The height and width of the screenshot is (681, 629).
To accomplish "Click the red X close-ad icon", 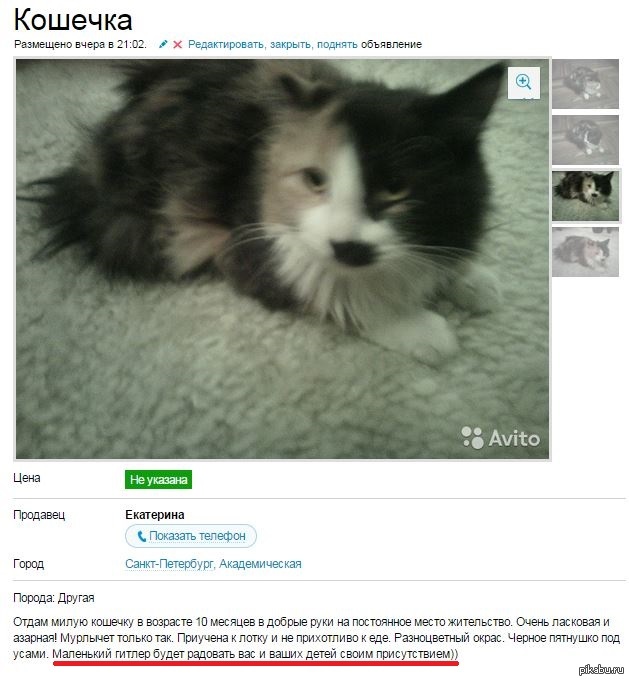I will [177, 44].
